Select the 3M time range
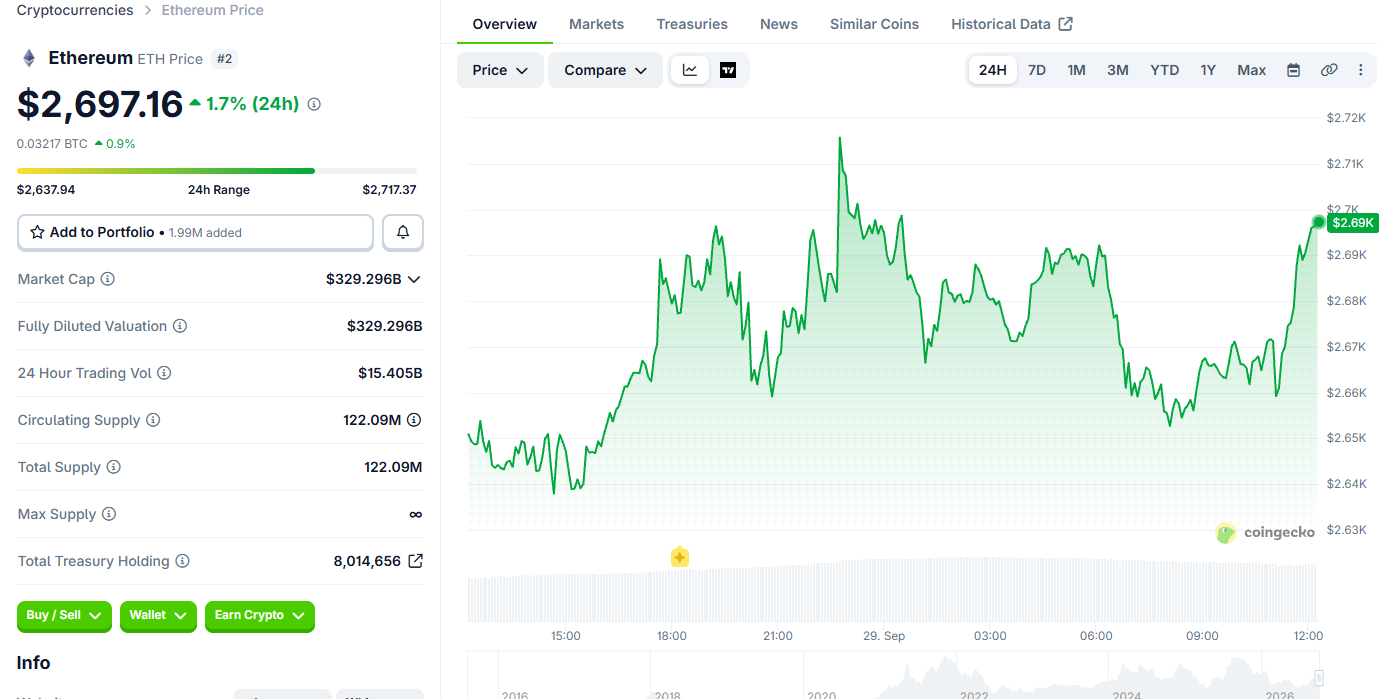This screenshot has width=1384, height=699. coord(1118,70)
